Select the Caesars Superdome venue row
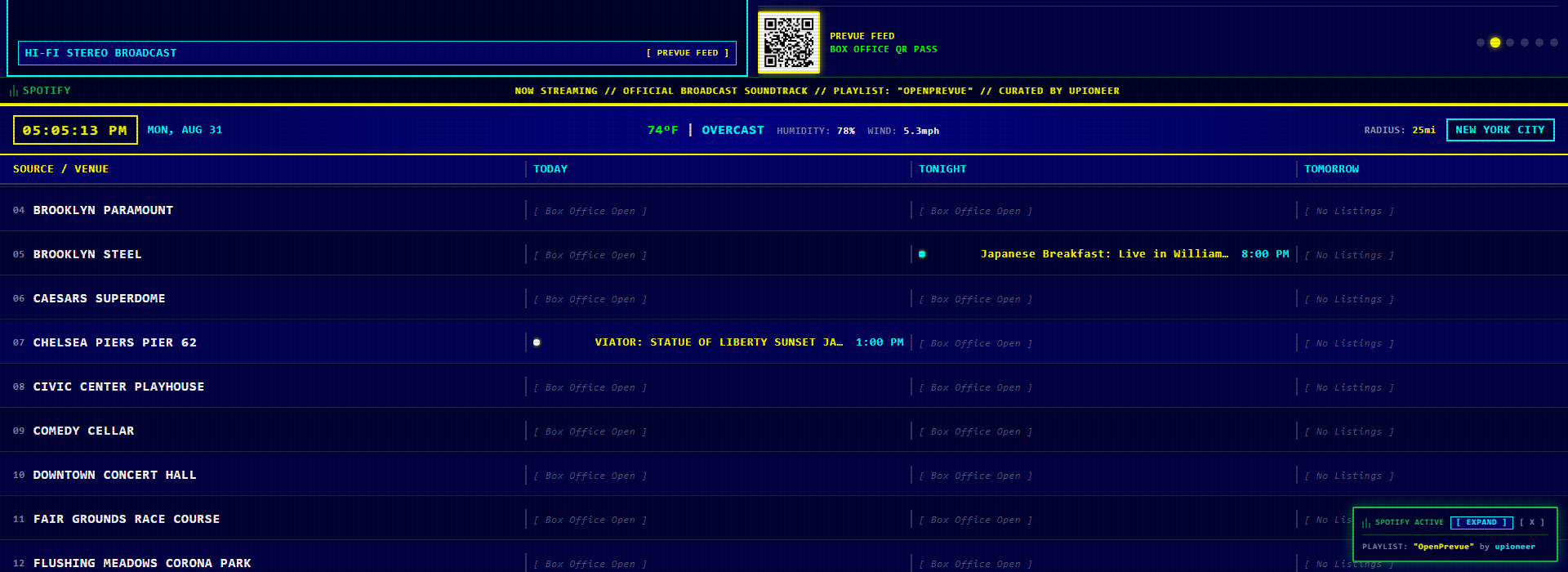Screen dimensions: 1568x572 [x=784, y=298]
